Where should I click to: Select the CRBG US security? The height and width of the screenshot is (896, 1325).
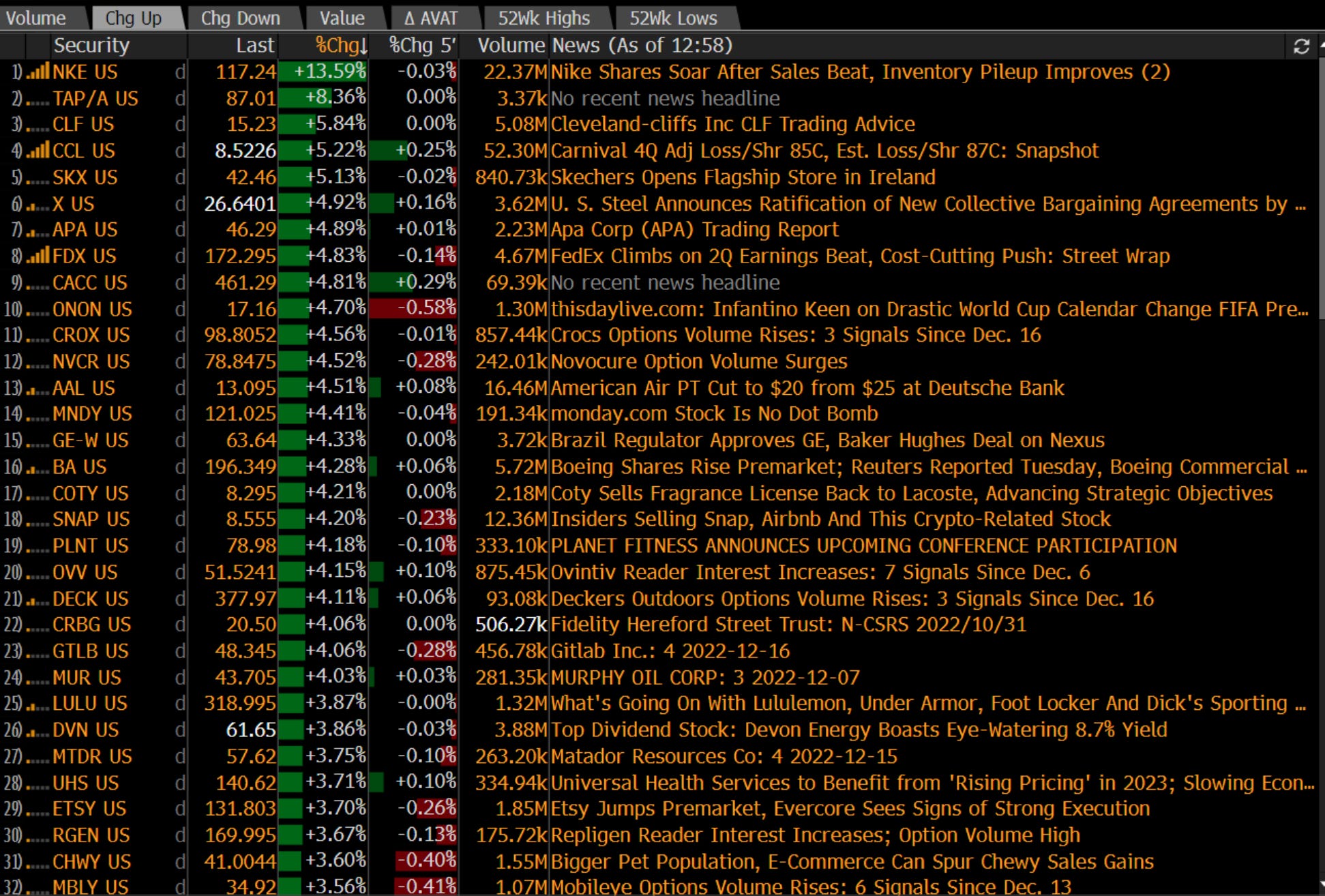pos(91,625)
